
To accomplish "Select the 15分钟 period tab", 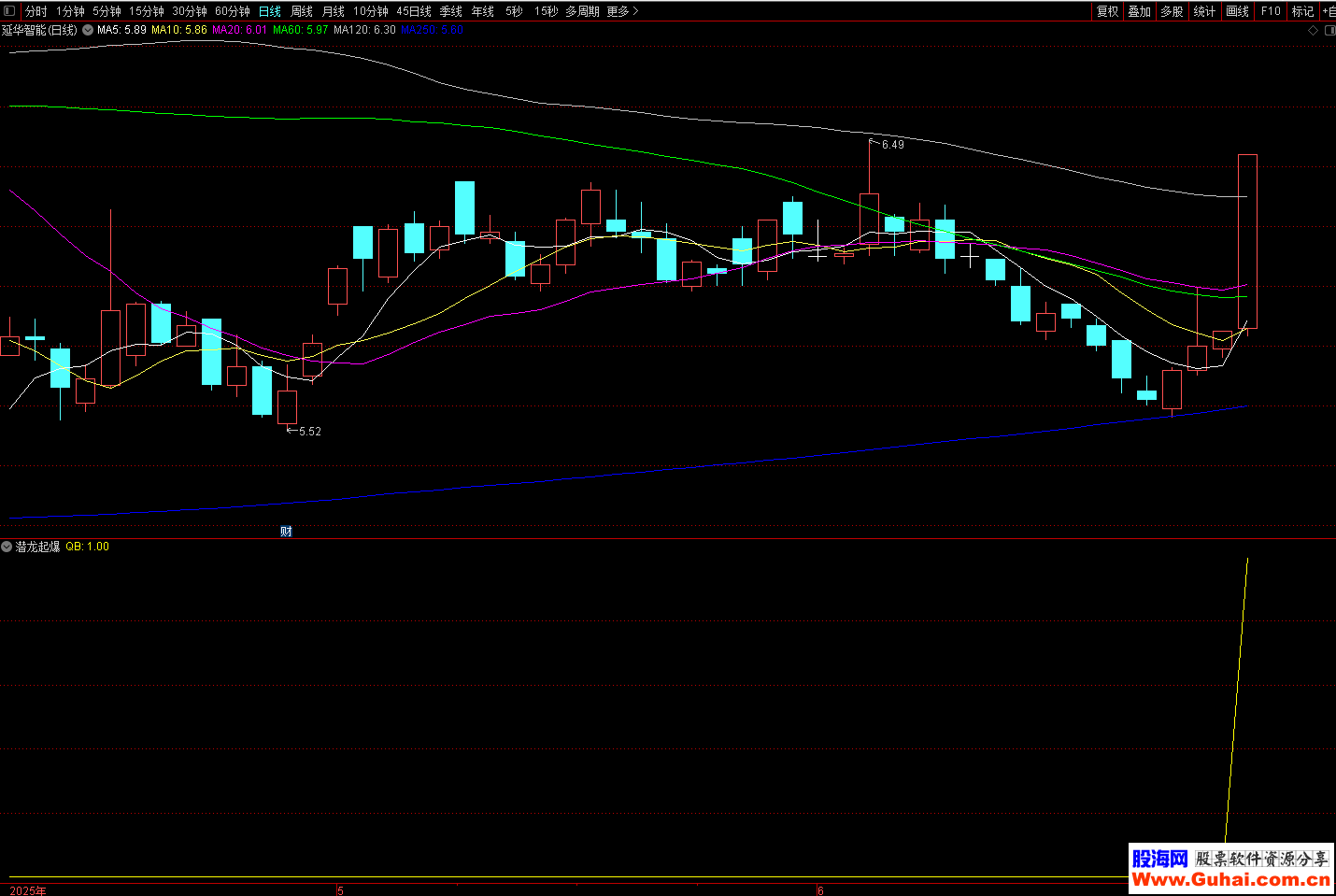I will tap(147, 11).
